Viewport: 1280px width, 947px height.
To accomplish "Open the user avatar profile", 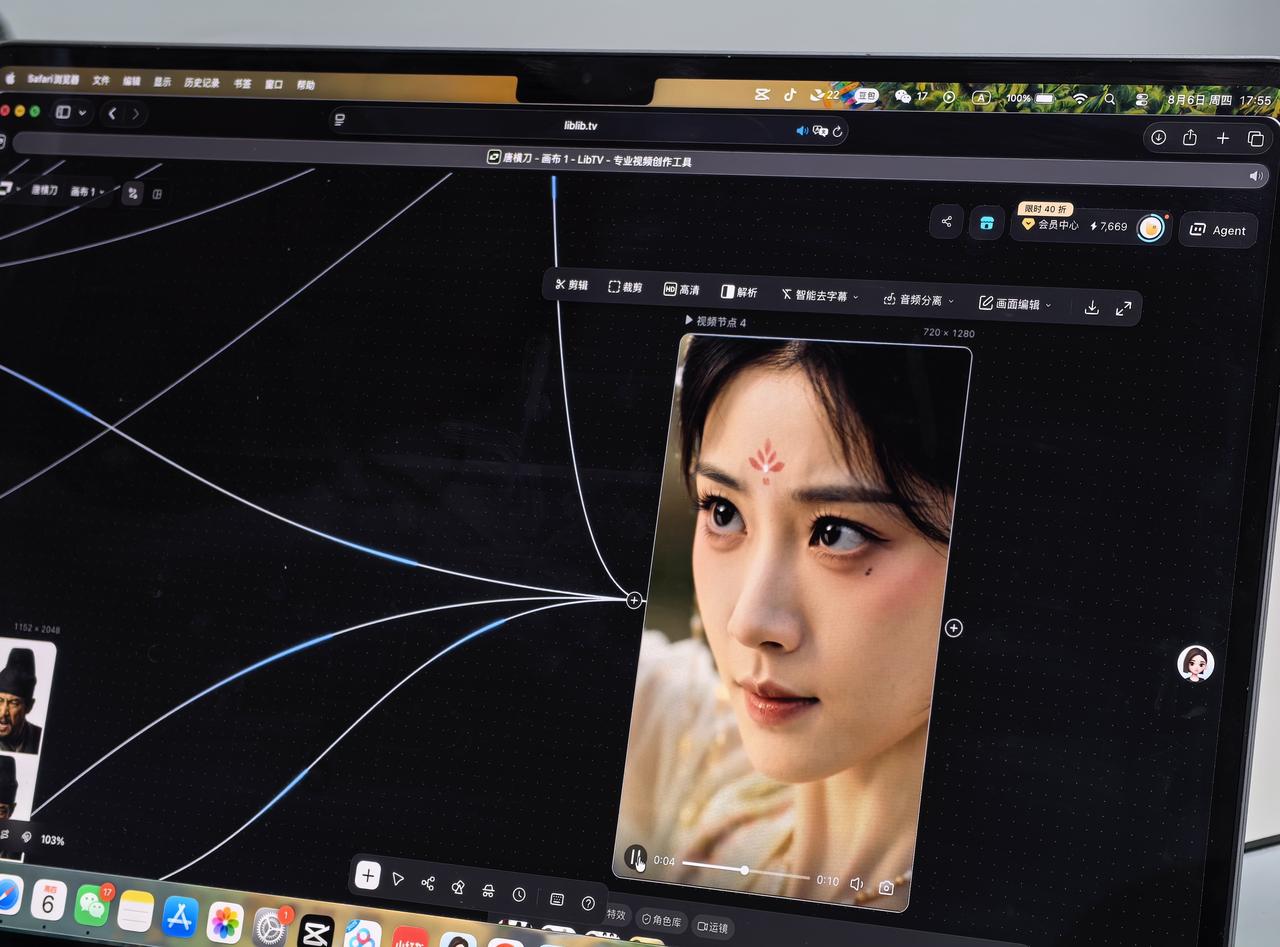I will 1152,228.
